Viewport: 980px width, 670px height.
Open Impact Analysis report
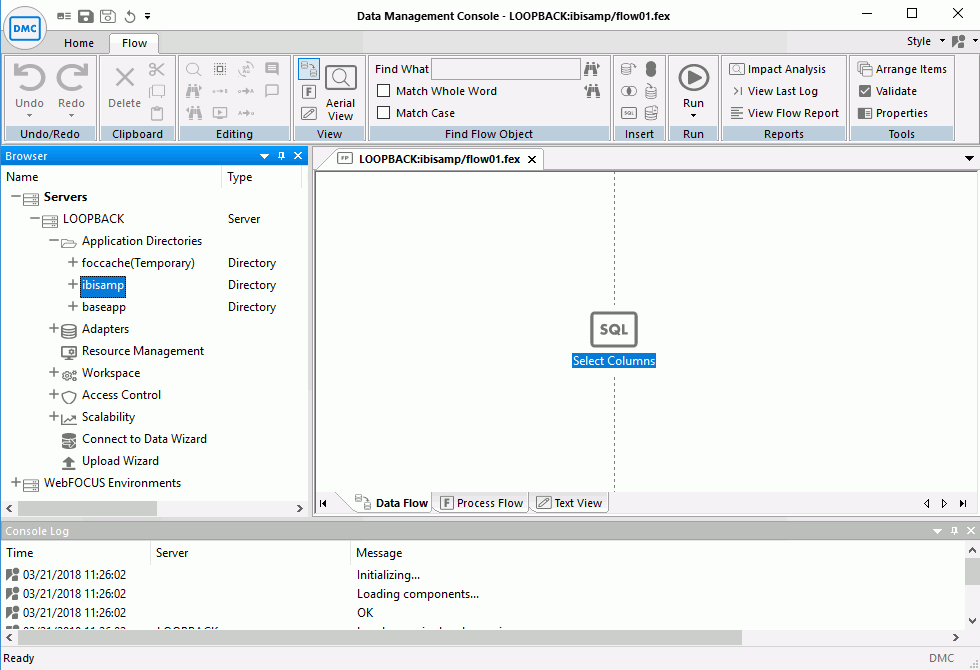778,69
